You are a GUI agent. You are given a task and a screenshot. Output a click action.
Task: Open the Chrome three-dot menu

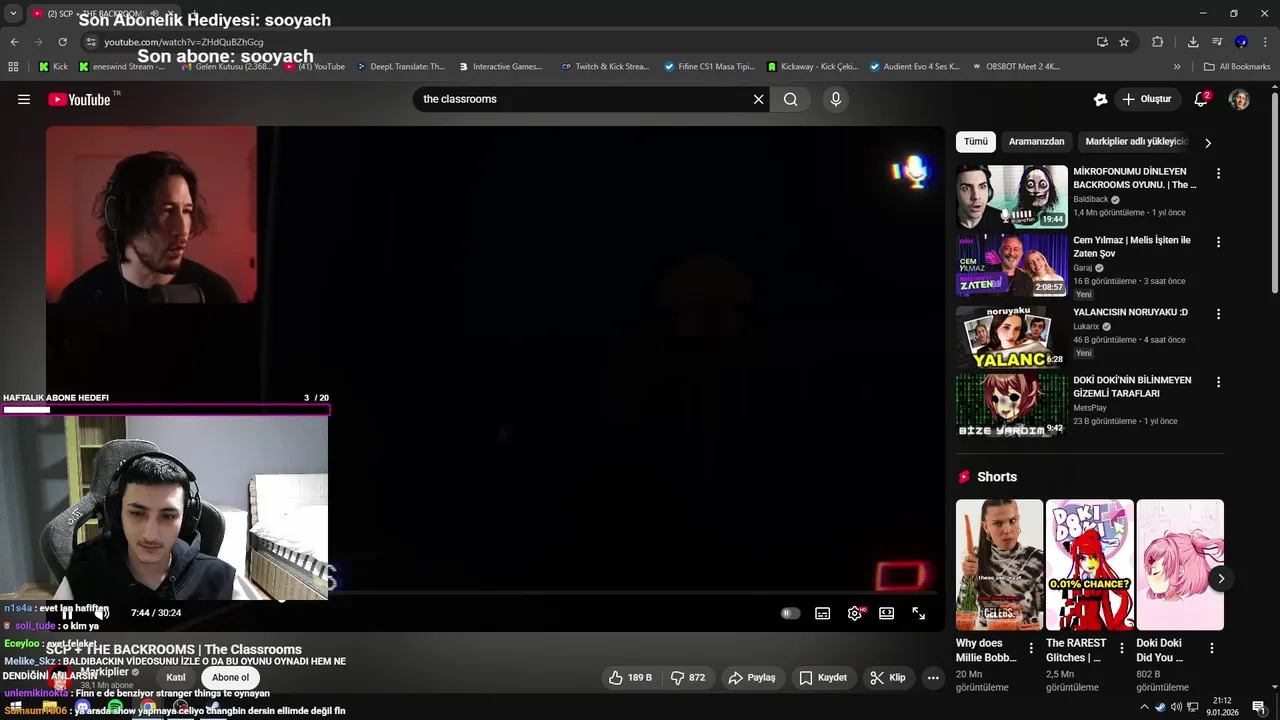pos(1266,42)
